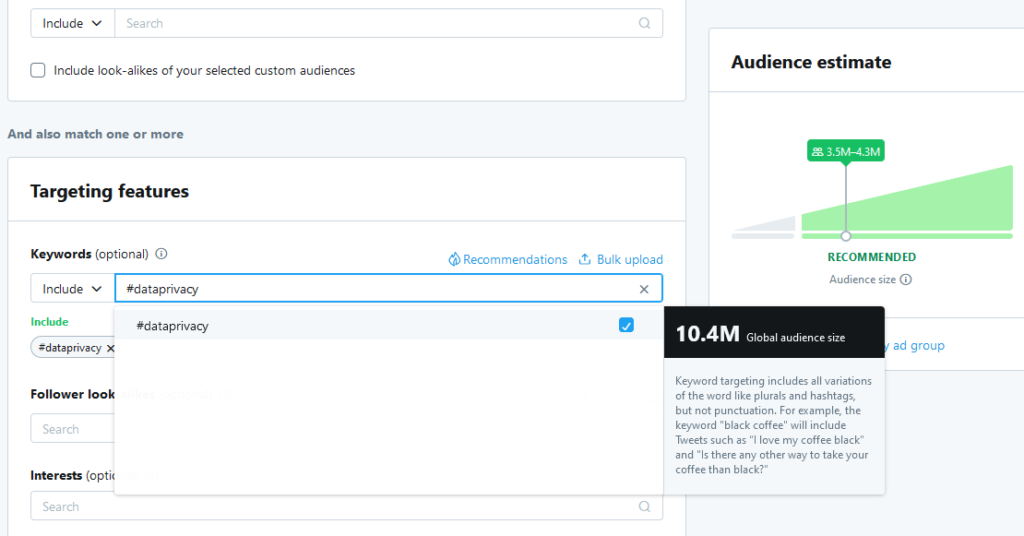Click the Targeting features heading
Image resolution: width=1024 pixels, height=536 pixels.
coord(110,191)
